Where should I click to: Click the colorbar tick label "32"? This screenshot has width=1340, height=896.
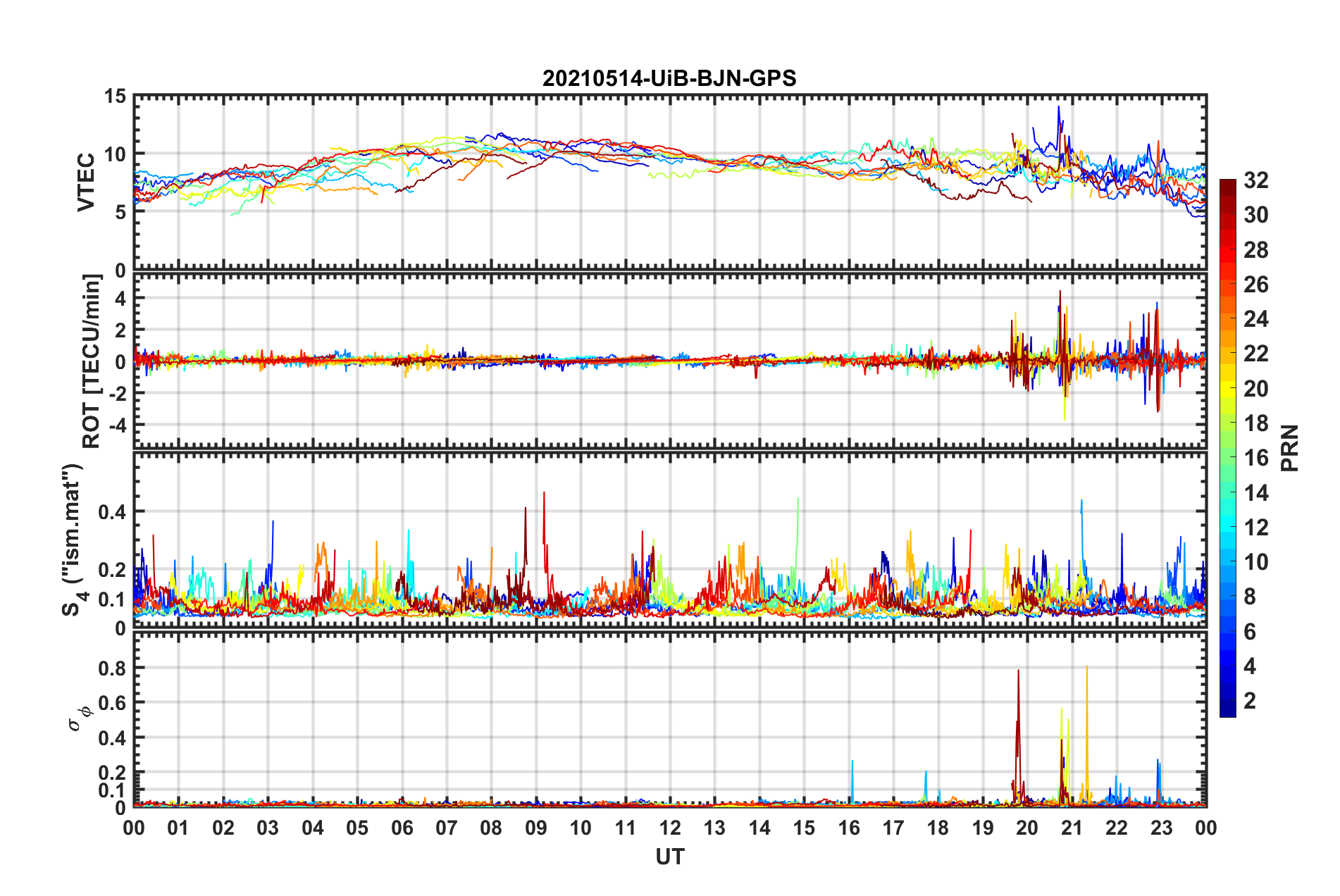tap(1256, 180)
